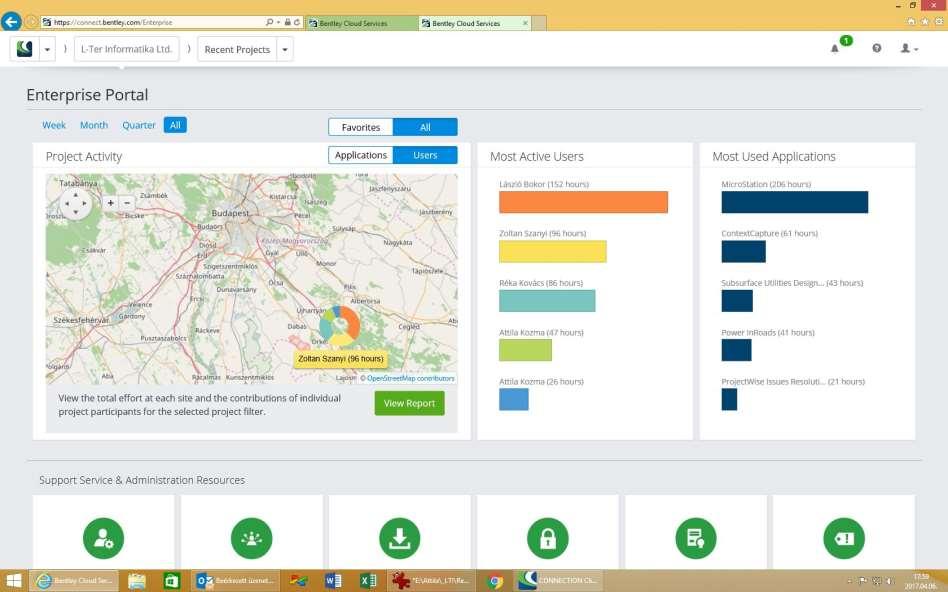
Task: Switch Project Activity to Applications view
Action: [361, 155]
